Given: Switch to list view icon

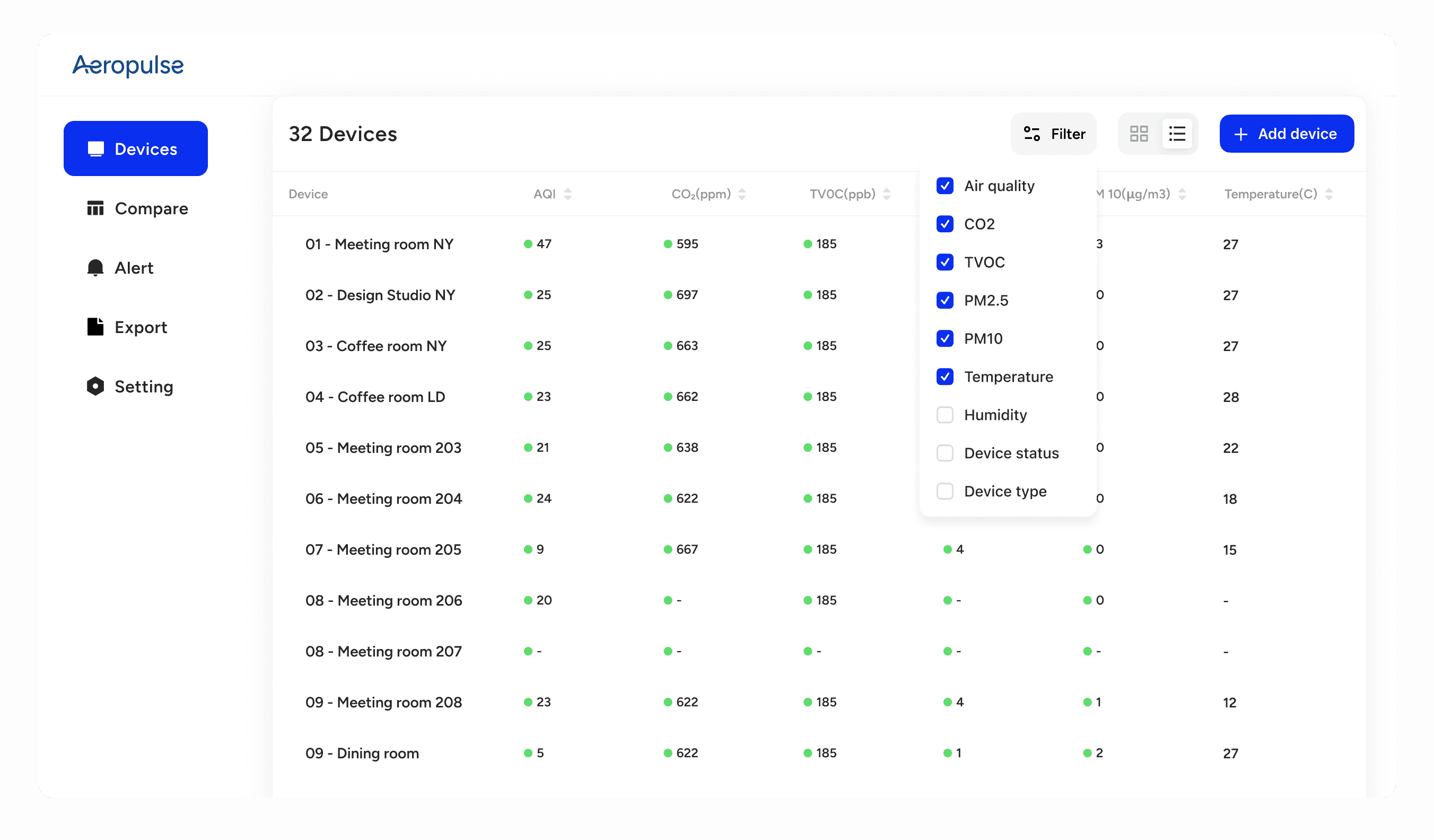Looking at the screenshot, I should [1177, 134].
